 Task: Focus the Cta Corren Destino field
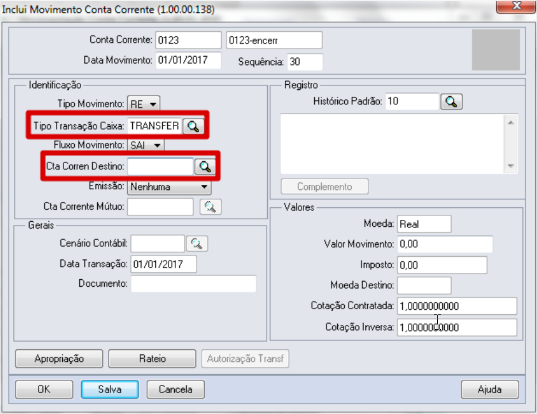(160, 166)
